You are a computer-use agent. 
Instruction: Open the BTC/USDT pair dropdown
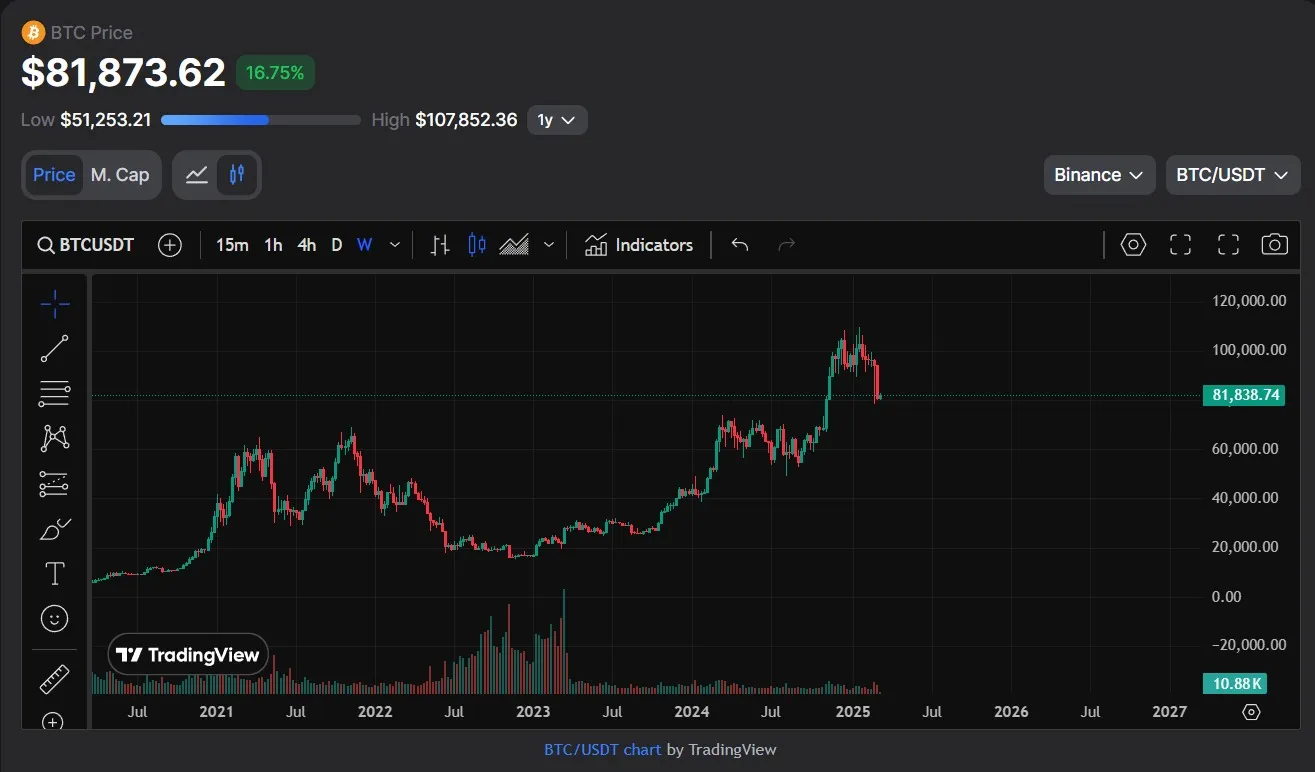1232,175
